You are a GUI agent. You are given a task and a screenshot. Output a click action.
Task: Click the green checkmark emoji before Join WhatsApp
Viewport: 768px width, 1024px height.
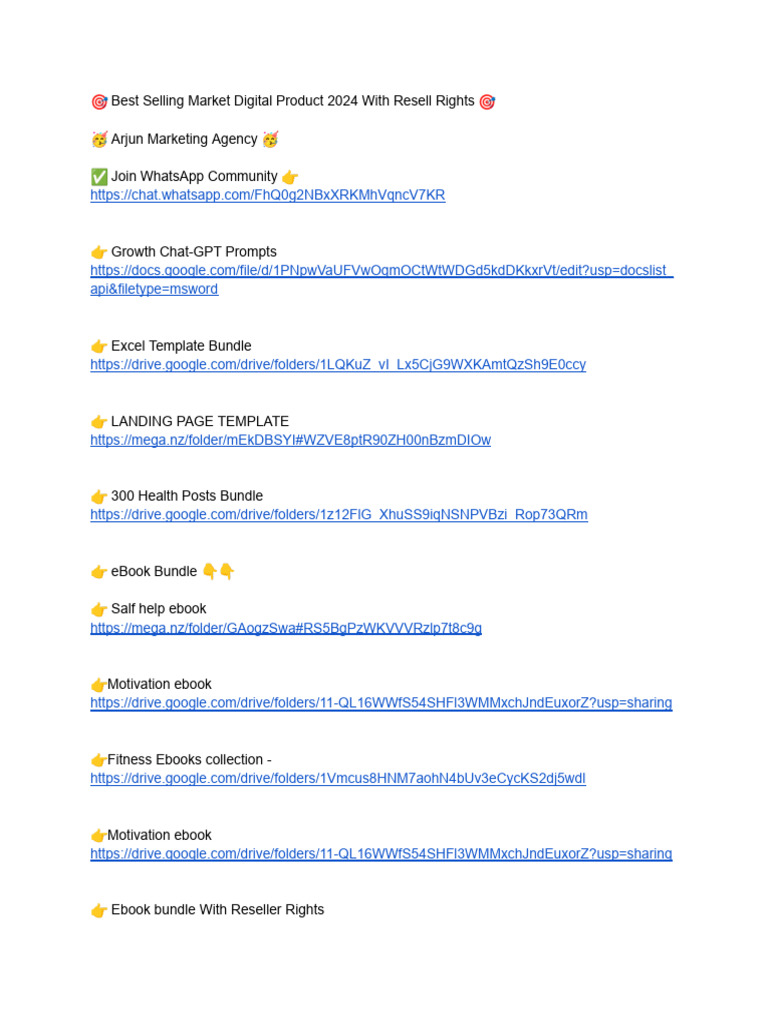99,177
